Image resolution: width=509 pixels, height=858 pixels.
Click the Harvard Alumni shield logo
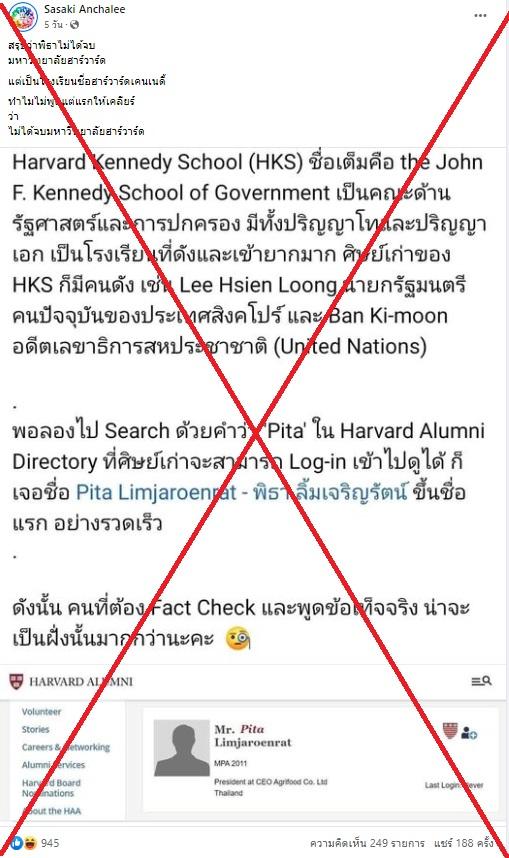click(x=16, y=681)
